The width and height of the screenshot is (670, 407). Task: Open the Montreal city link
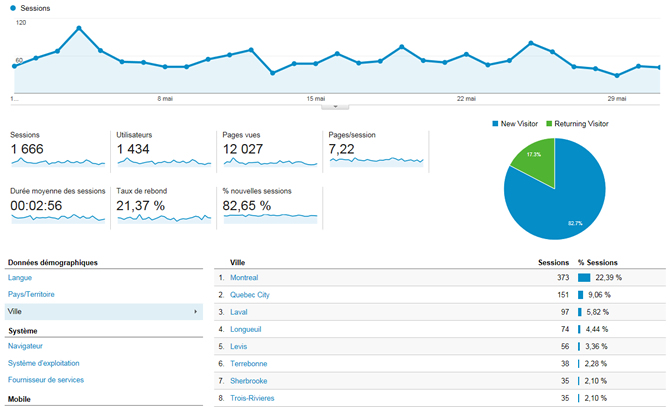click(x=244, y=277)
